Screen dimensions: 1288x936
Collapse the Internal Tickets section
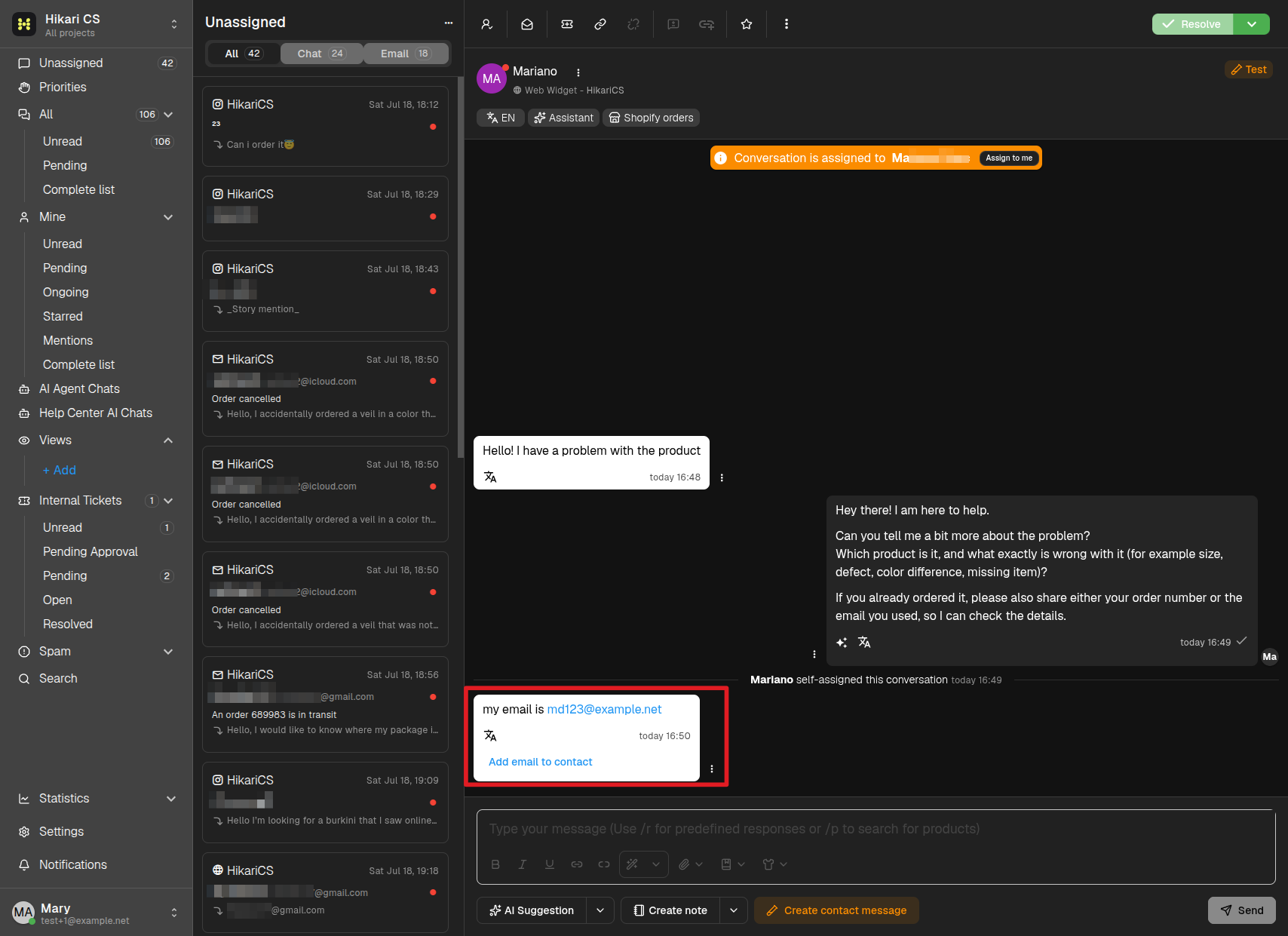(168, 501)
